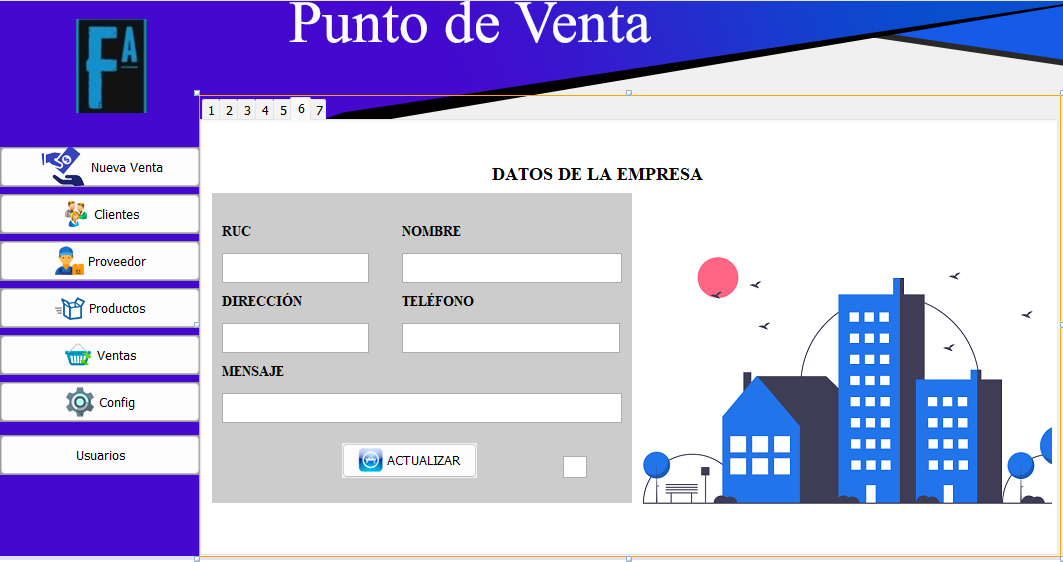1063x562 pixels.
Task: Click the DATOS DE LA EMPRESA heading
Action: [597, 174]
